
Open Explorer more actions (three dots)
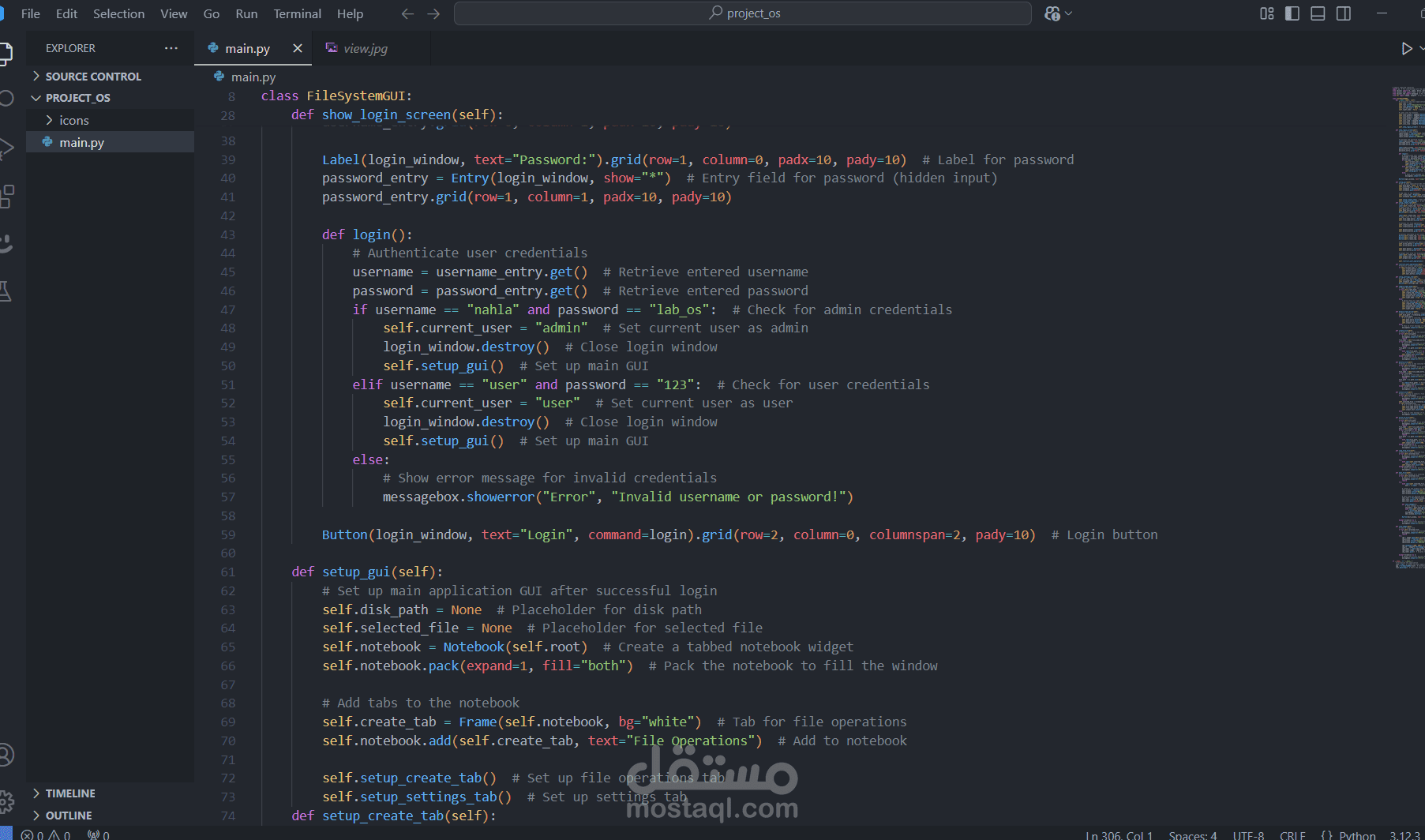pyautogui.click(x=171, y=48)
